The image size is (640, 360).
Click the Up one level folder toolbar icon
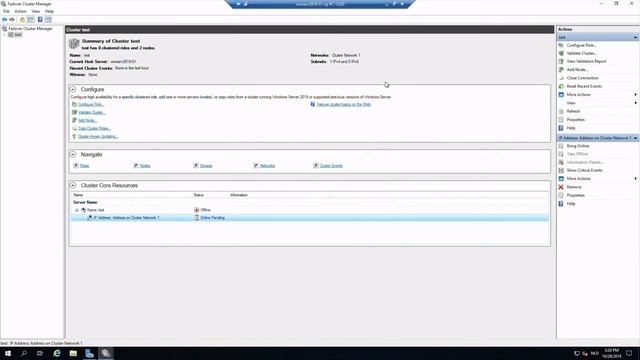pos(22,20)
